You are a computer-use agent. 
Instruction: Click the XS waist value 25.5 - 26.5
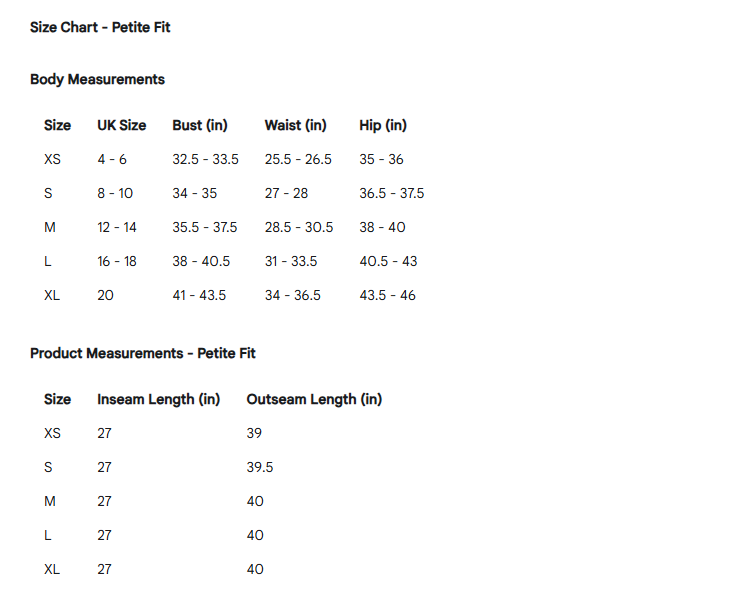pos(298,159)
